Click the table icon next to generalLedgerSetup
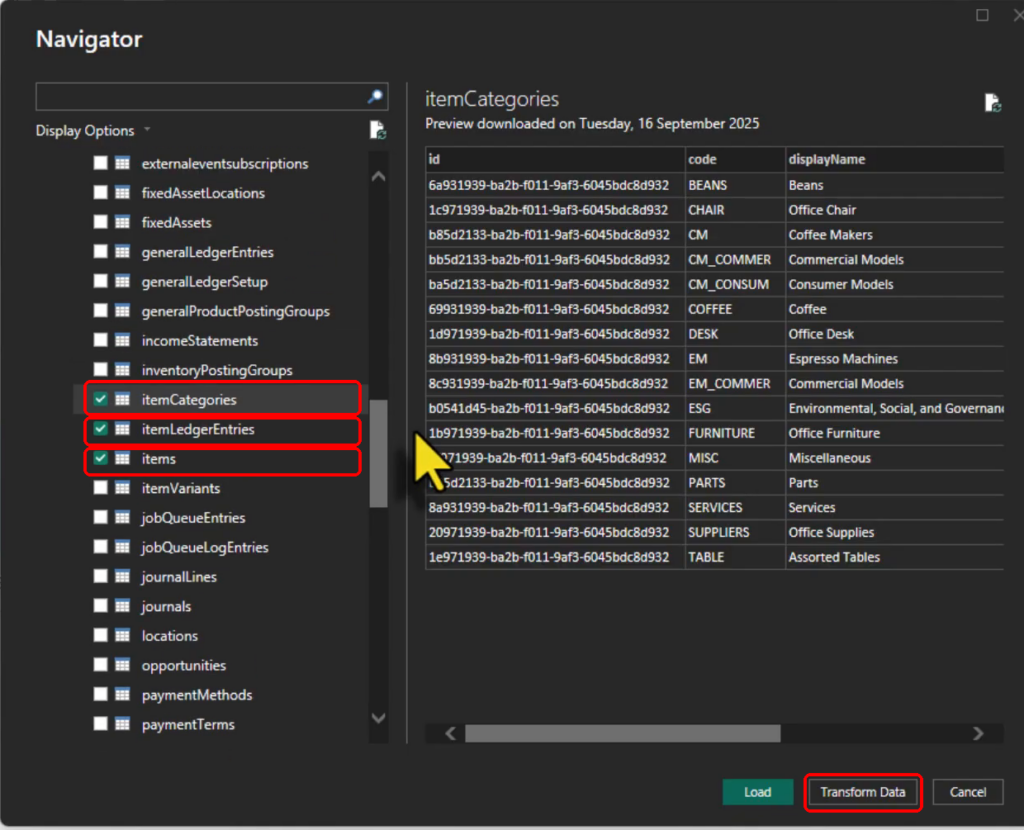This screenshot has width=1024, height=830. (x=122, y=281)
